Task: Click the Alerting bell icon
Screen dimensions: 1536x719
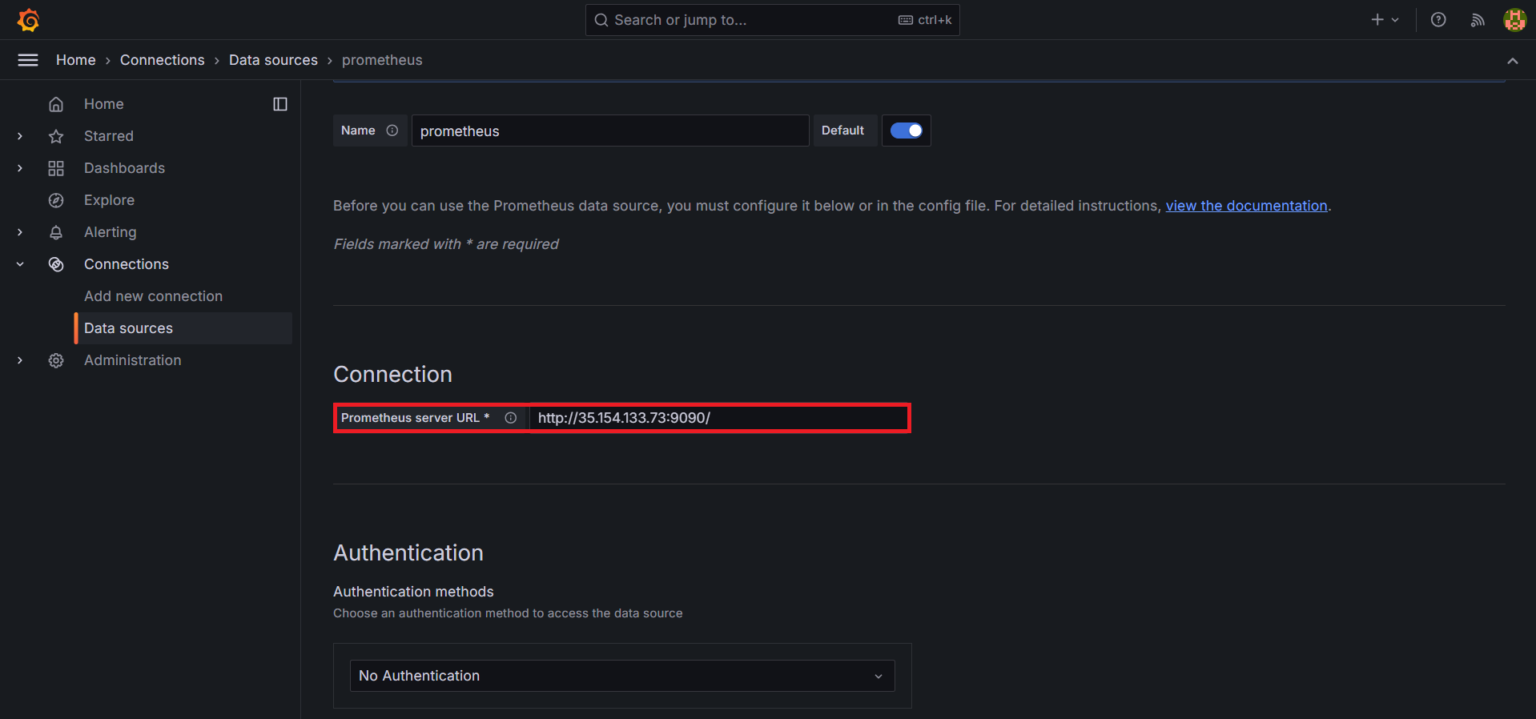Action: click(56, 231)
